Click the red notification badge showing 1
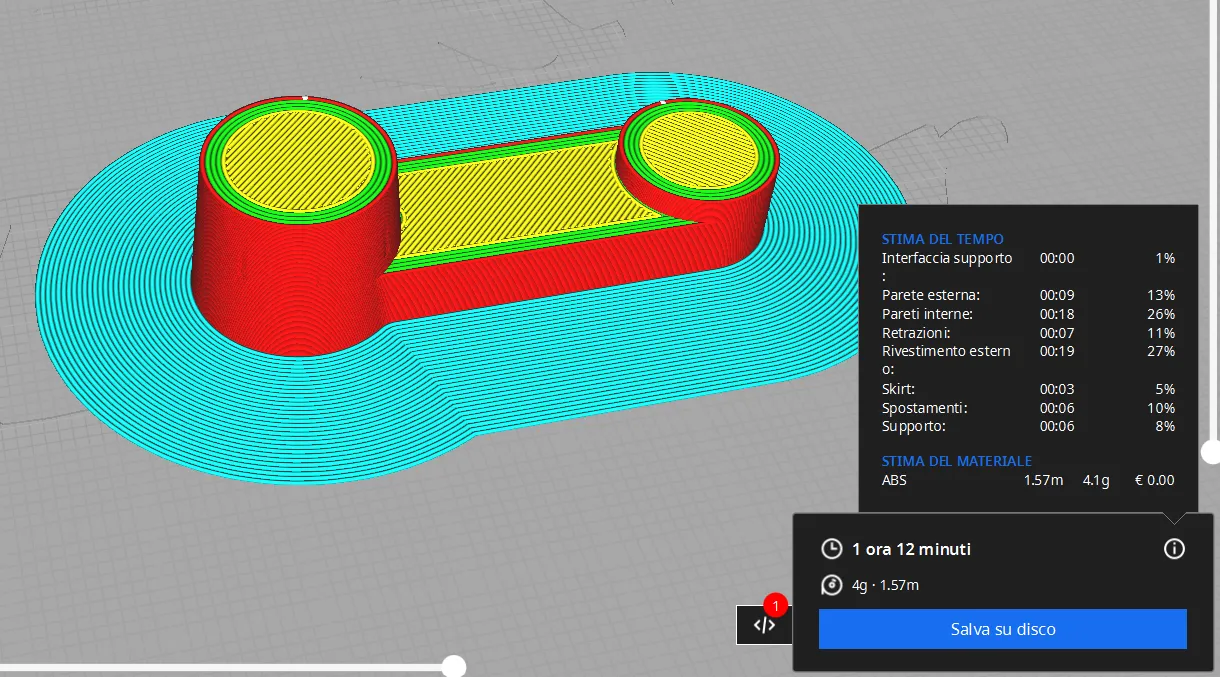 click(775, 605)
